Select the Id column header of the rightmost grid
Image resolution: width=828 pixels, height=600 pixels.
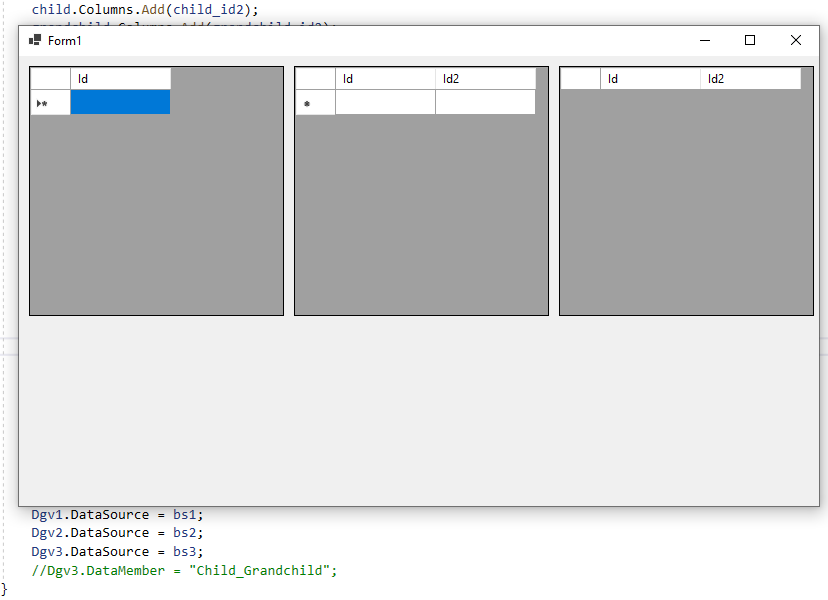(x=651, y=78)
